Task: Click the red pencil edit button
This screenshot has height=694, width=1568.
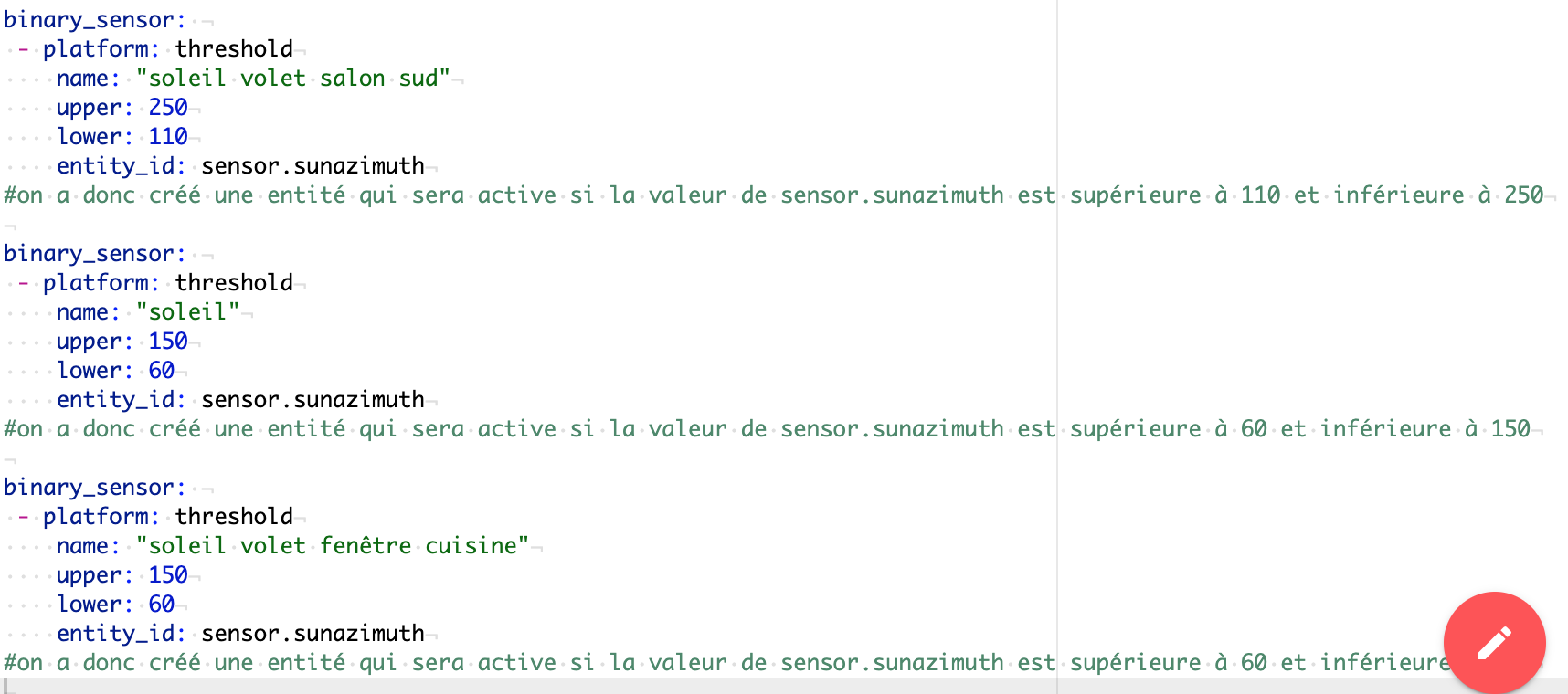Action: (1494, 642)
